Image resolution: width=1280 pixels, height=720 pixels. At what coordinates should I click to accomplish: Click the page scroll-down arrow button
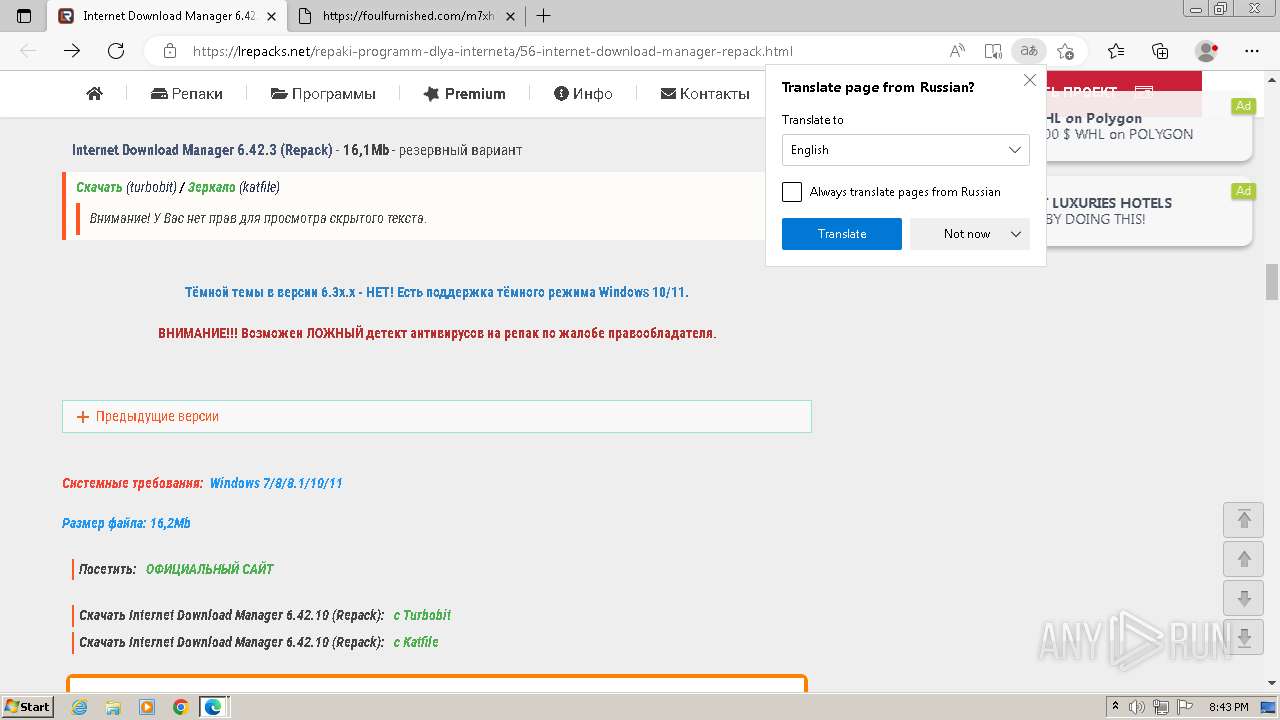click(x=1244, y=599)
